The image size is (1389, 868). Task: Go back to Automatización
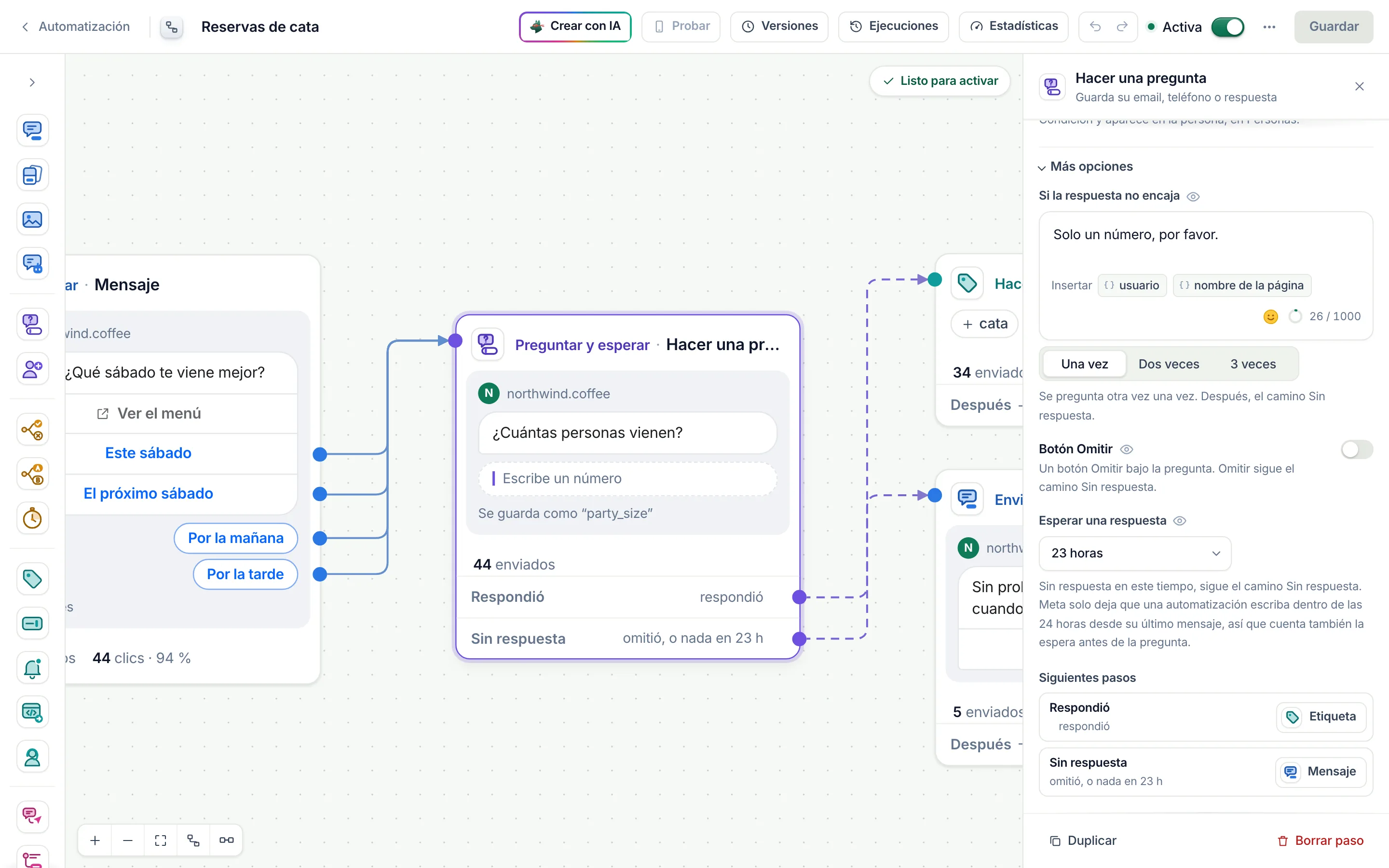tap(76, 27)
